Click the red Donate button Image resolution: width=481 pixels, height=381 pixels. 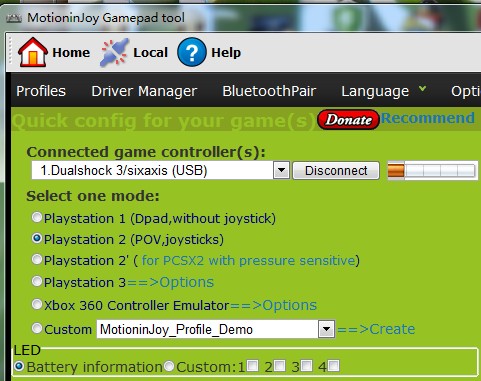point(348,120)
